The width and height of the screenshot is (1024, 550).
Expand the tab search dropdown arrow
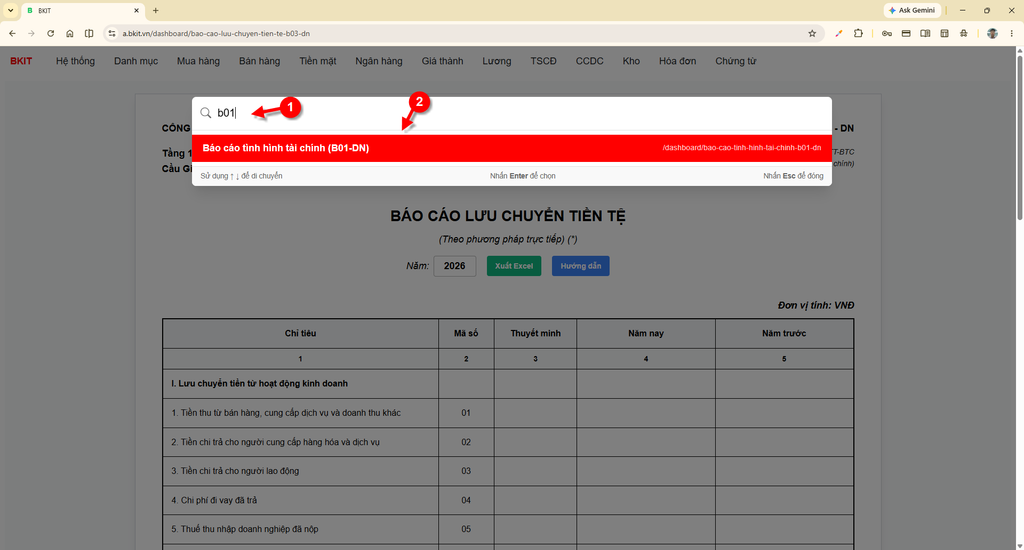point(10,10)
